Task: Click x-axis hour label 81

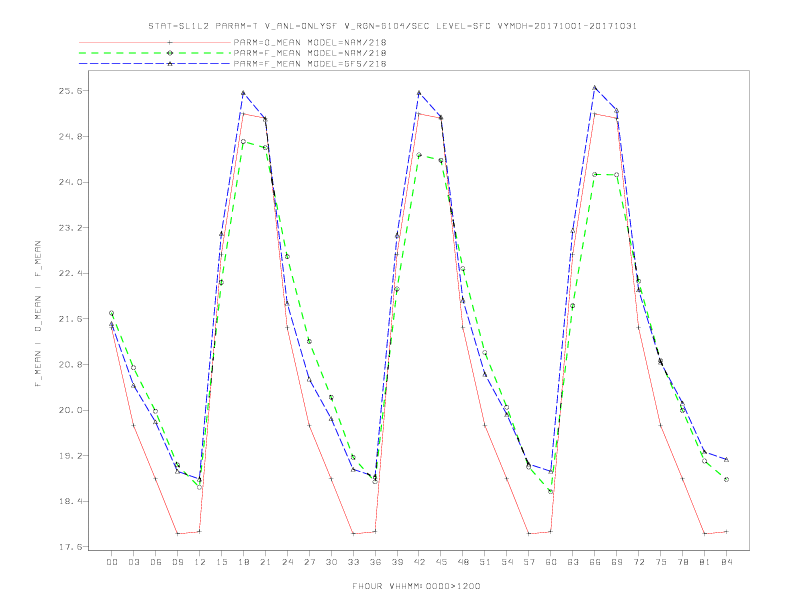Action: click(x=705, y=562)
